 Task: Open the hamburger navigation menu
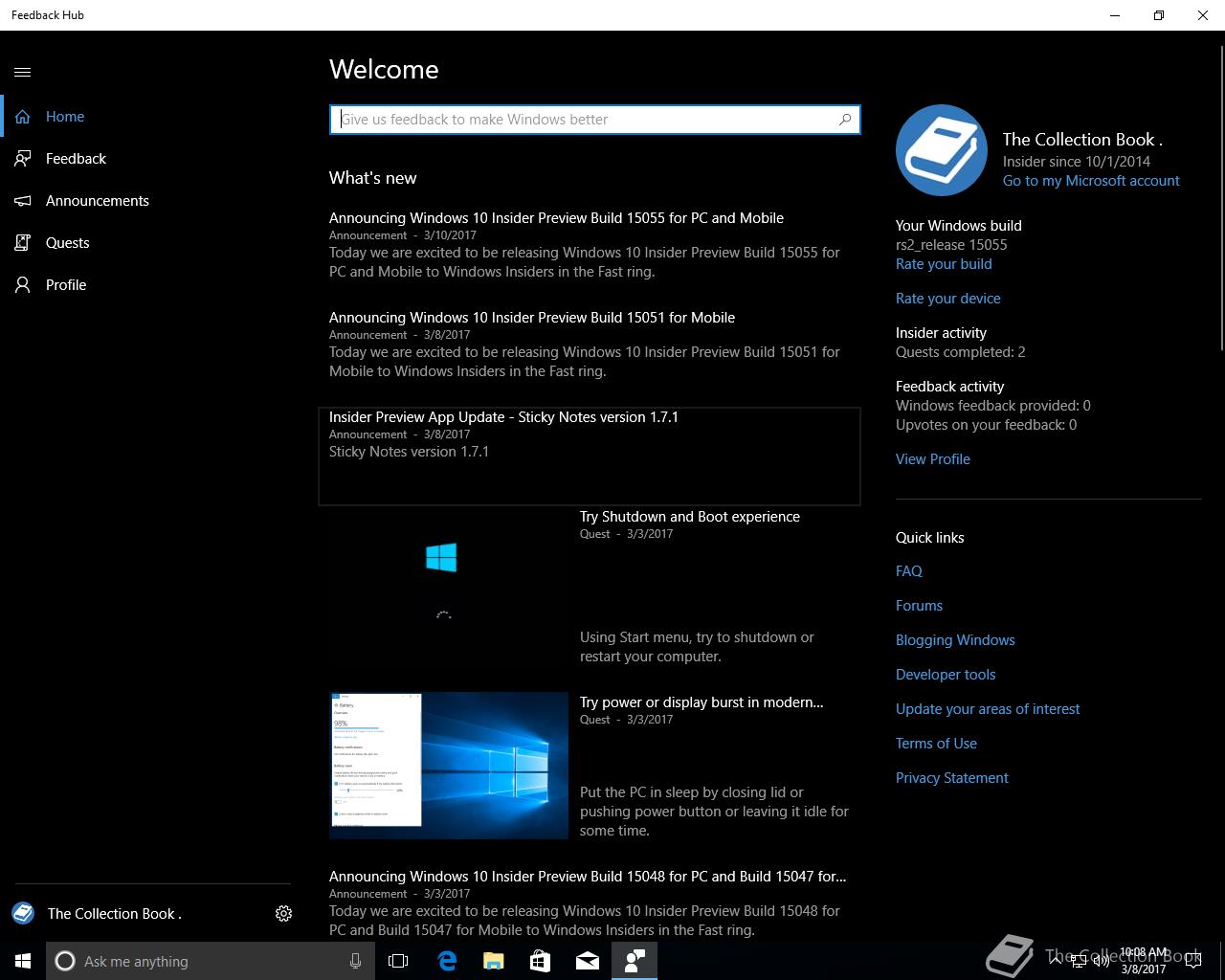23,72
